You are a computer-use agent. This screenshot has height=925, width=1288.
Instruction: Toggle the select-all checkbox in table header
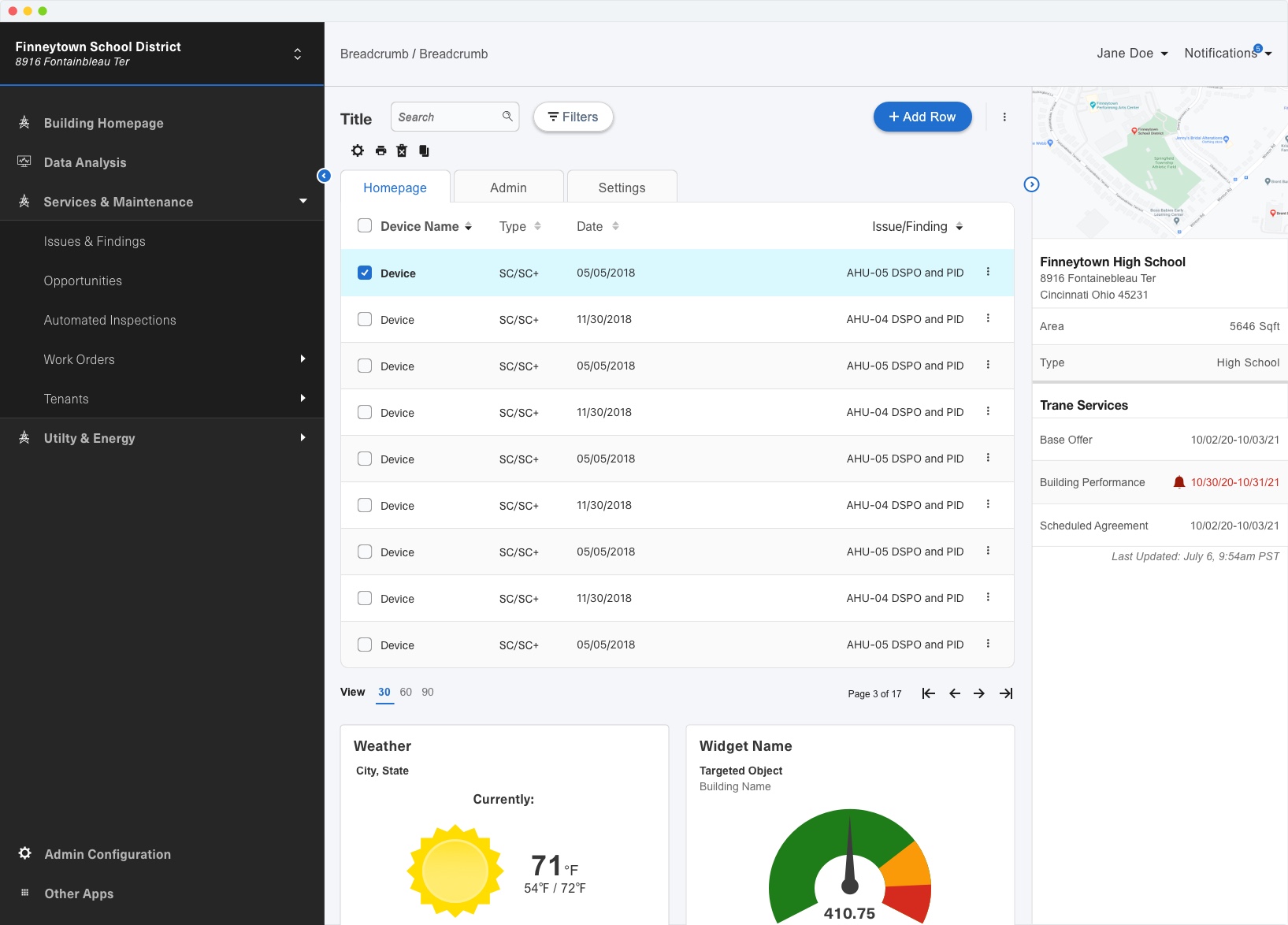[365, 226]
